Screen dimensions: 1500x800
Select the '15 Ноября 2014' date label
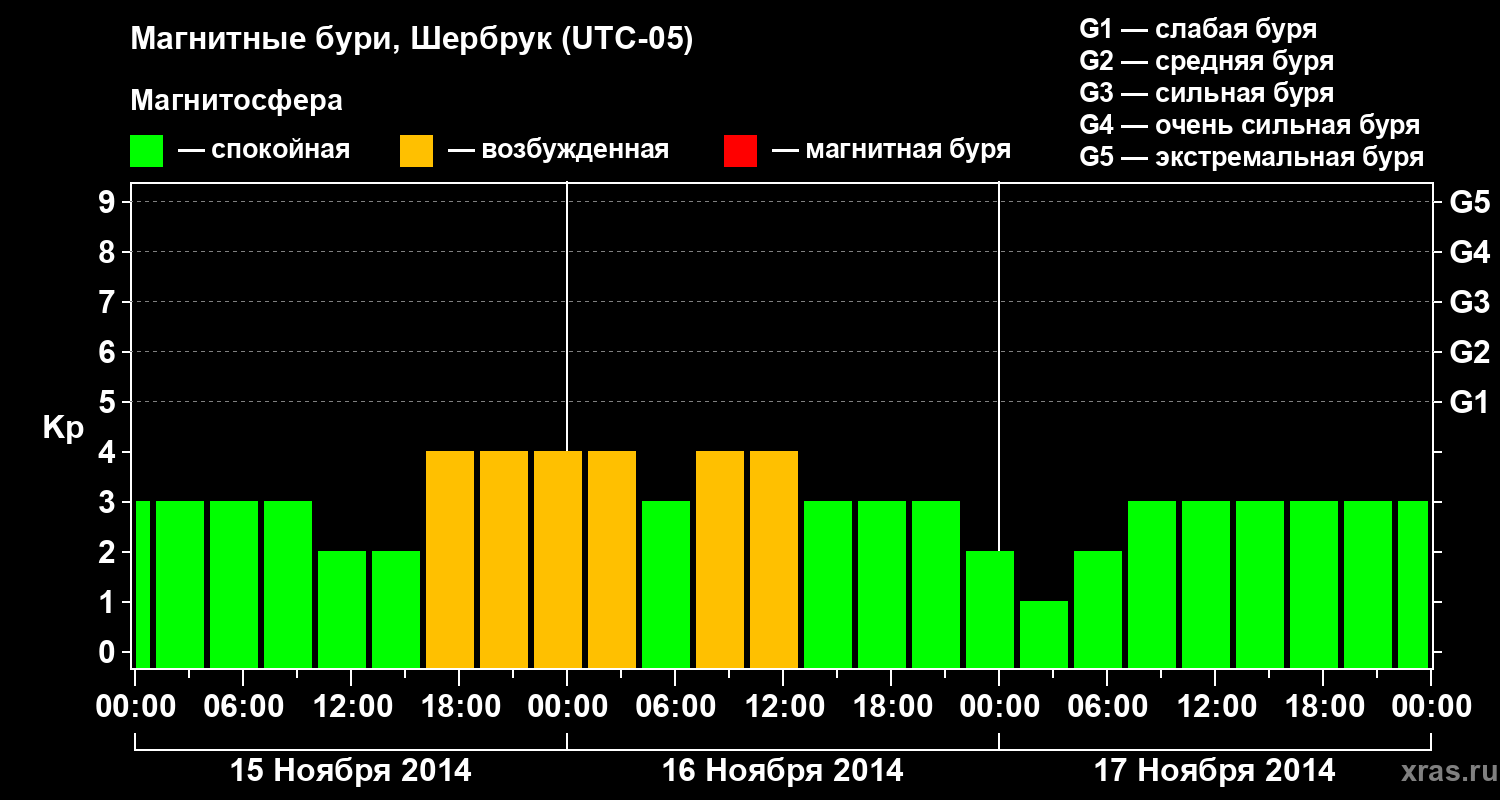(351, 771)
